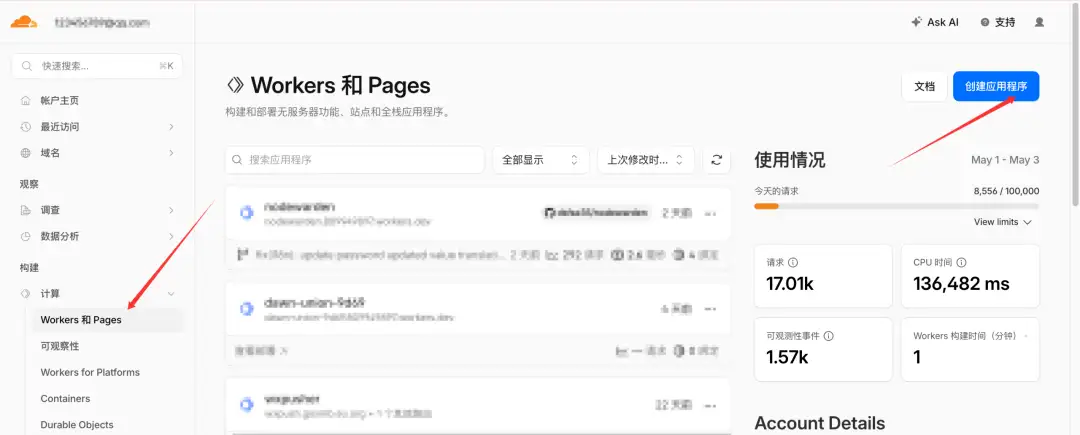The width and height of the screenshot is (1080, 435).
Task: Click the Workers 和 Pages heading icon
Action: (235, 85)
